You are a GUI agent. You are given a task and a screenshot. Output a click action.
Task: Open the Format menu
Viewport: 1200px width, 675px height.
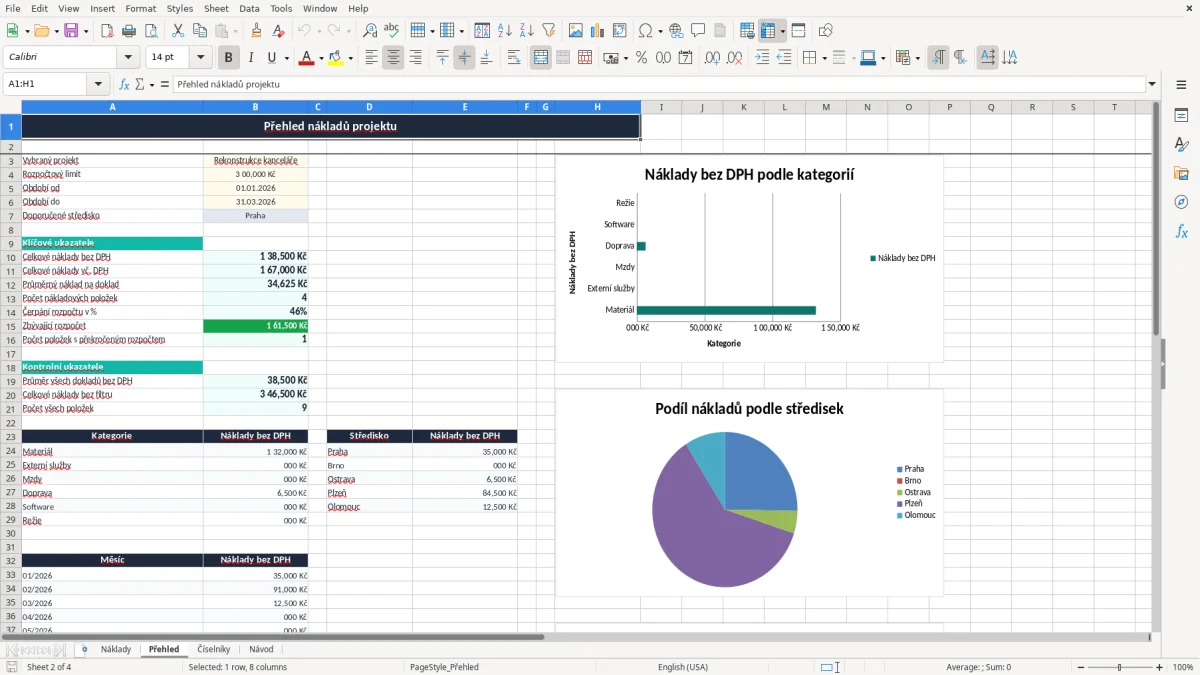coord(140,8)
